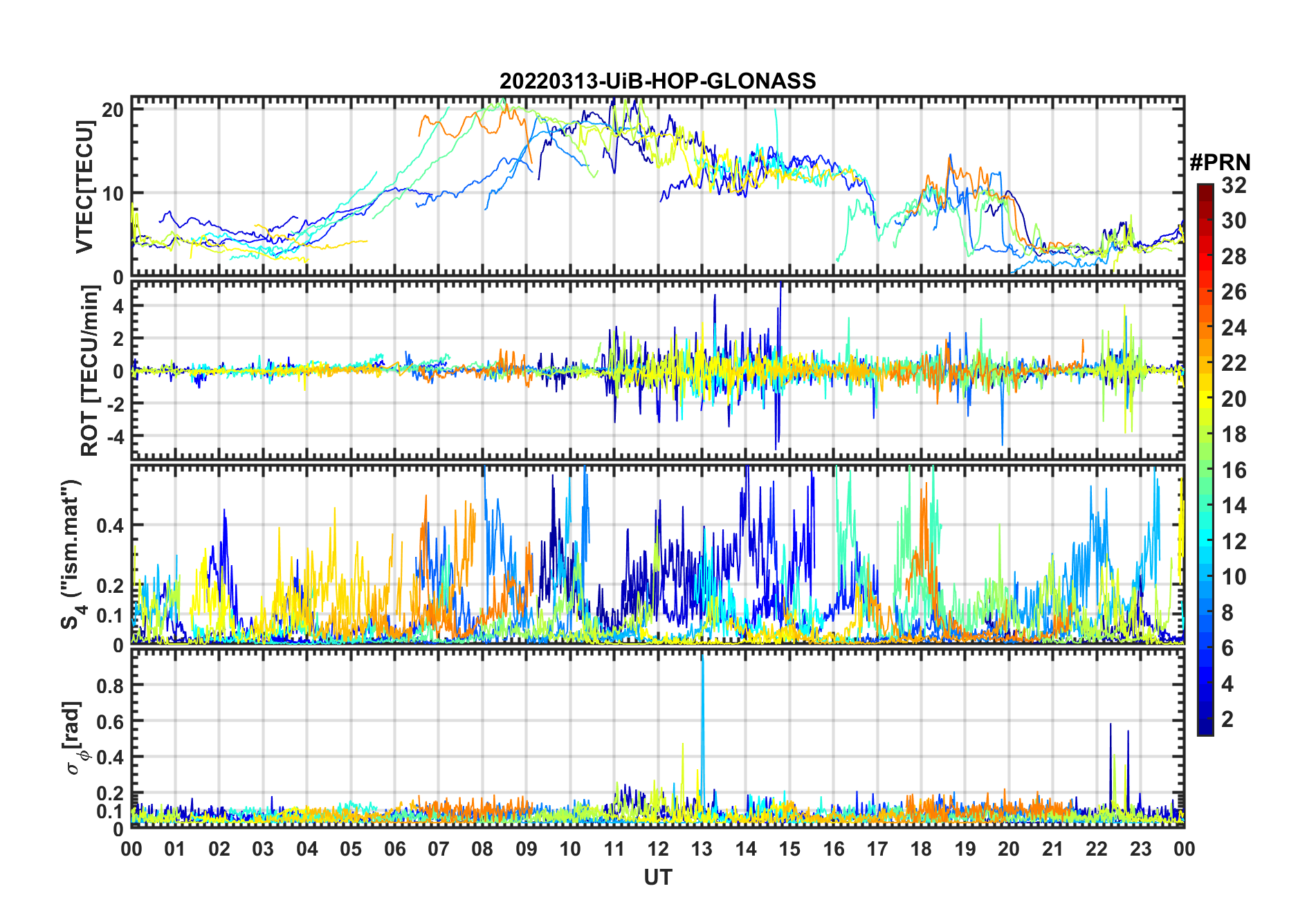Image resolution: width=1316 pixels, height=920 pixels.
Task: Click colorbar tick label 32
Action: tap(1234, 185)
